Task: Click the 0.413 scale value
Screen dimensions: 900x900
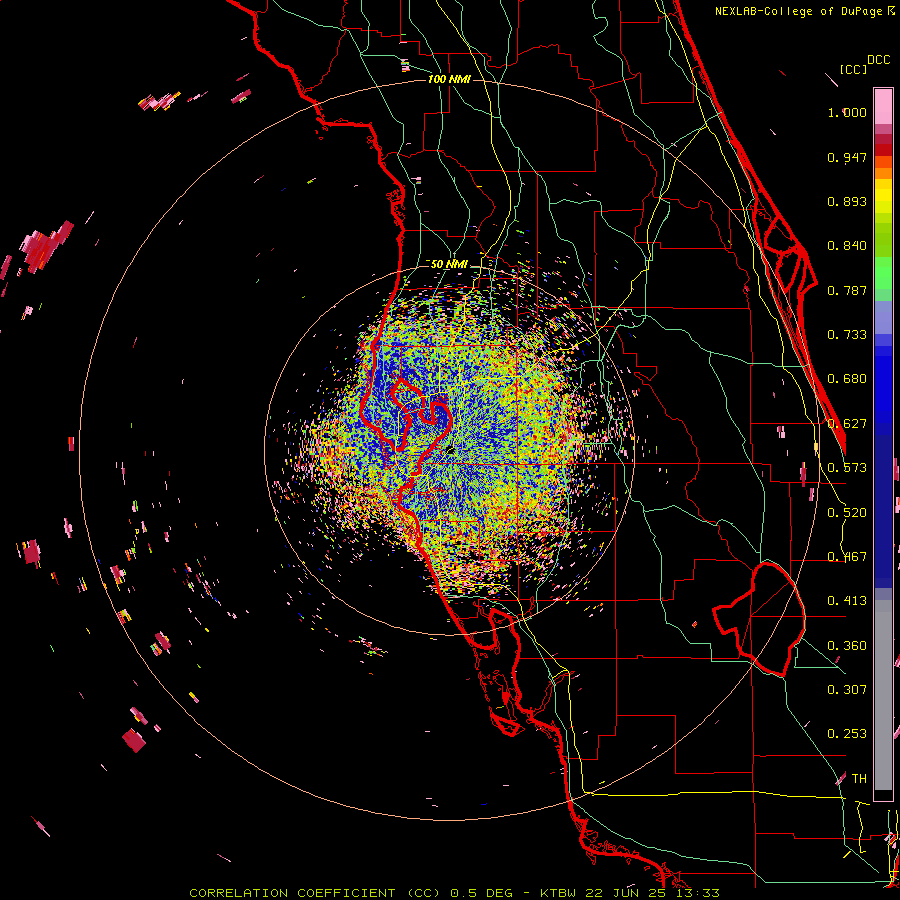Action: coord(847,601)
